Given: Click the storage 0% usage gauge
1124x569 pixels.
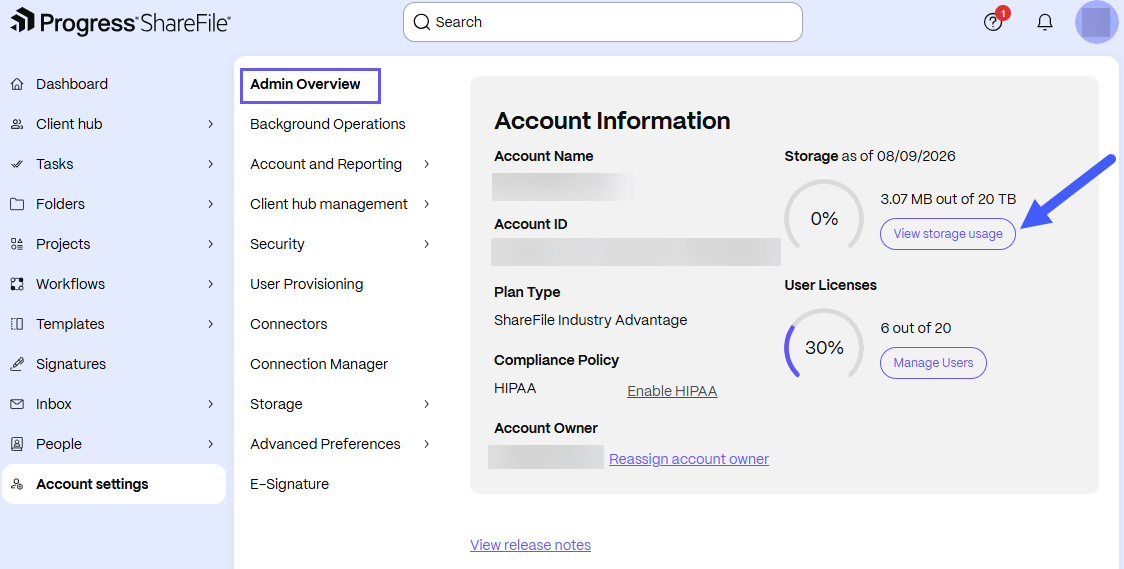Looking at the screenshot, I should [824, 217].
